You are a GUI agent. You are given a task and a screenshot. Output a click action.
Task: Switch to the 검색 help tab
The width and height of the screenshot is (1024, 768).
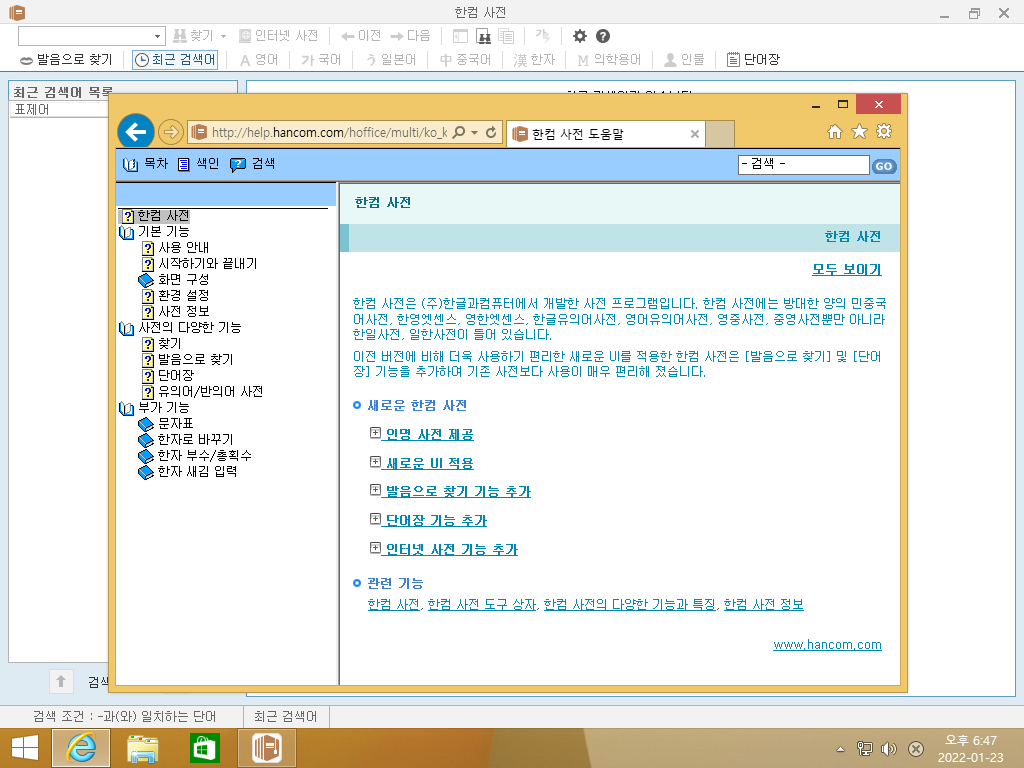252,164
